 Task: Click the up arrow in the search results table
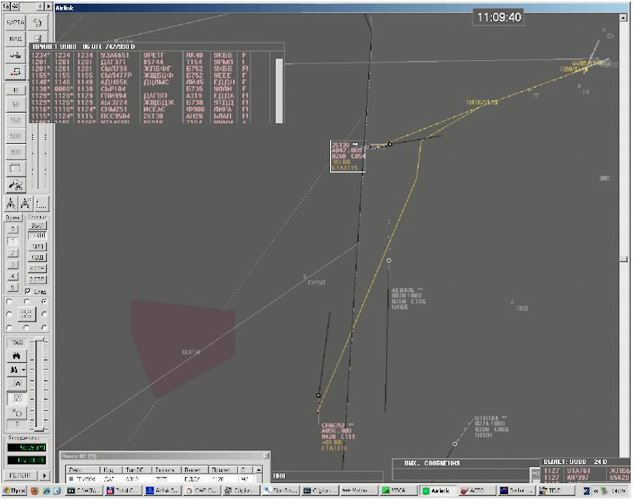point(258,470)
